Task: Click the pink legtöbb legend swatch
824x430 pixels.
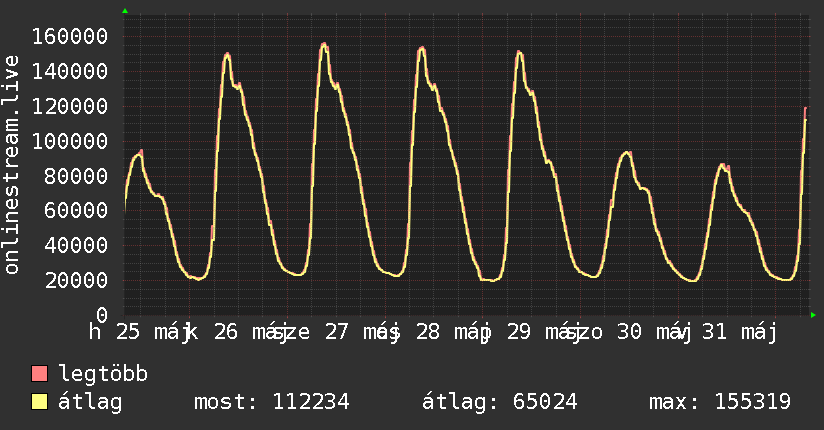Action: [x=39, y=373]
